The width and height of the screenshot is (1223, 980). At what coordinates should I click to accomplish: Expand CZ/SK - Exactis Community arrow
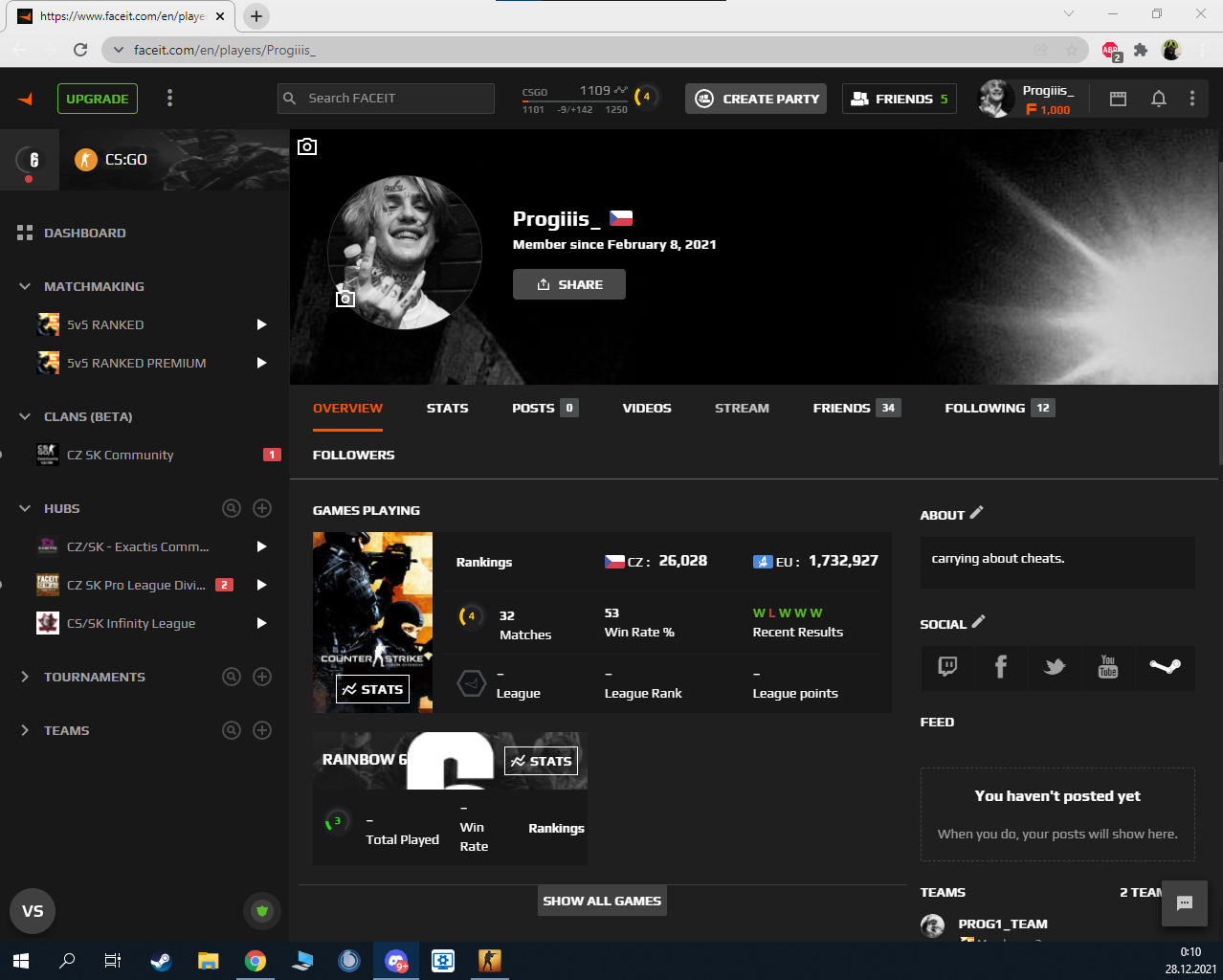tap(261, 546)
